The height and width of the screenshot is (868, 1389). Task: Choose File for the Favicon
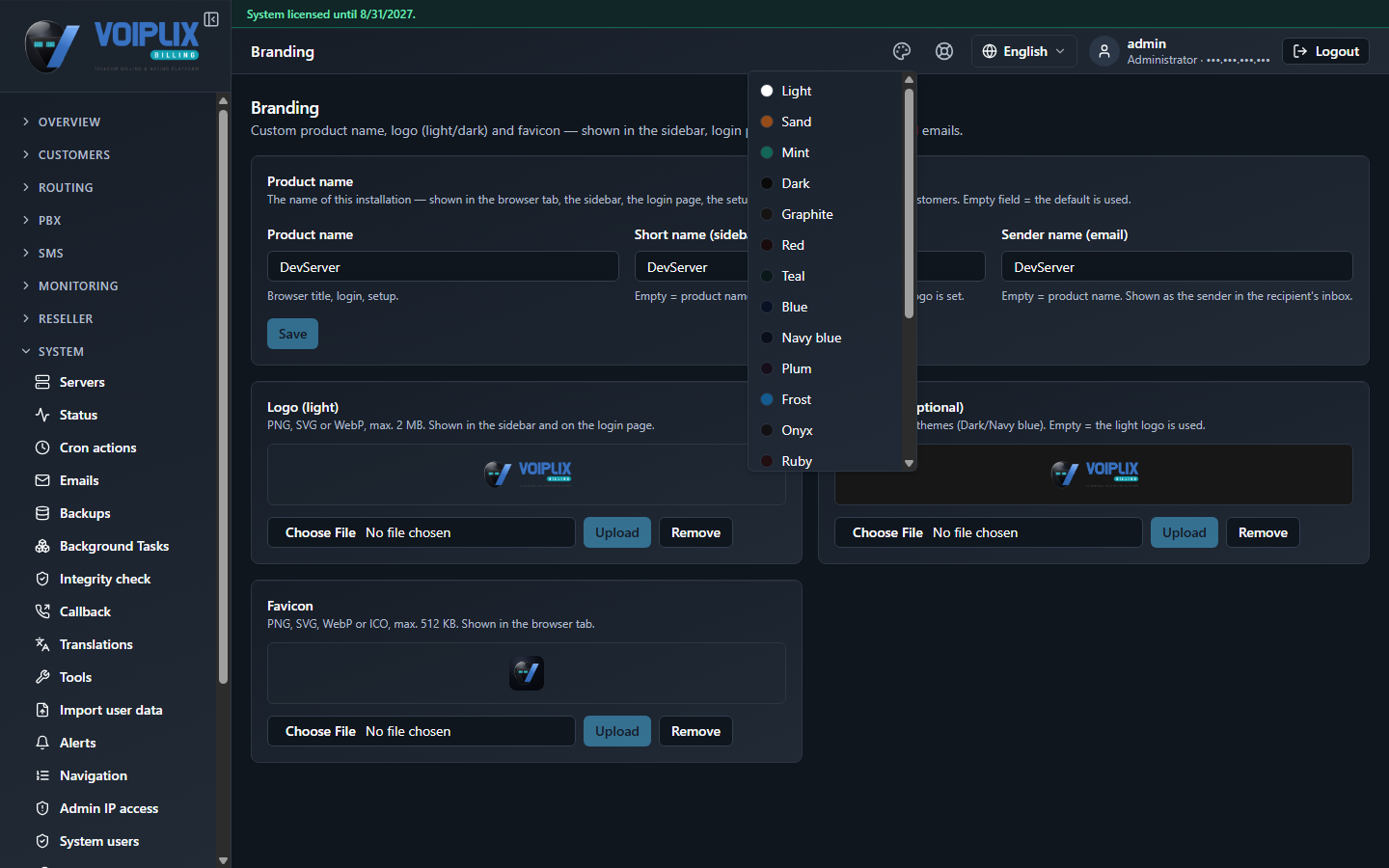click(320, 731)
